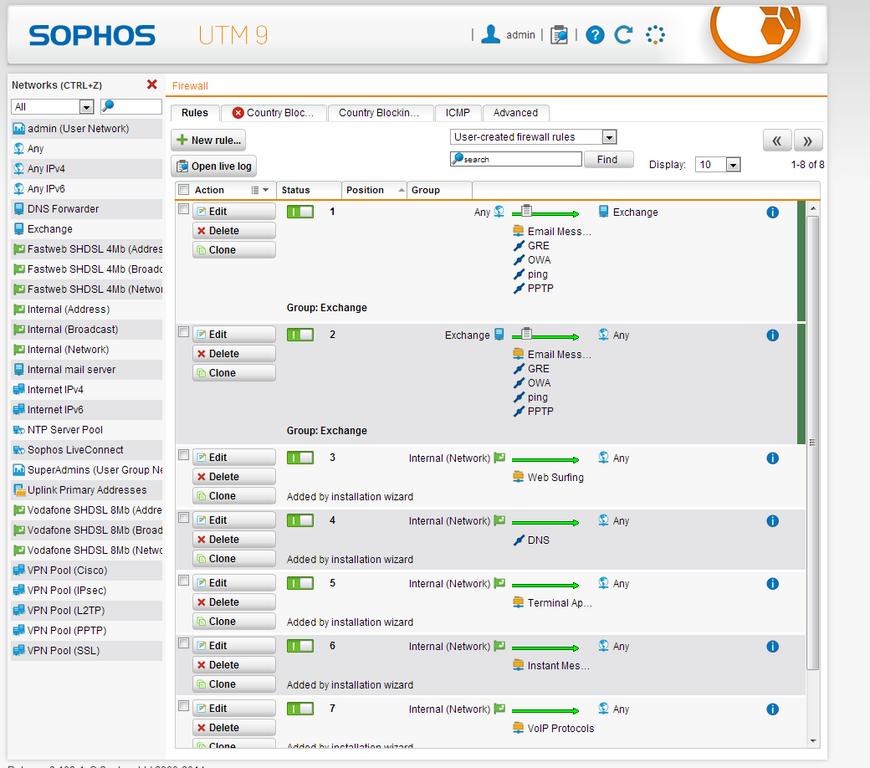Click the info icon for rule 6
Screen dimensions: 870x768
coord(772,646)
